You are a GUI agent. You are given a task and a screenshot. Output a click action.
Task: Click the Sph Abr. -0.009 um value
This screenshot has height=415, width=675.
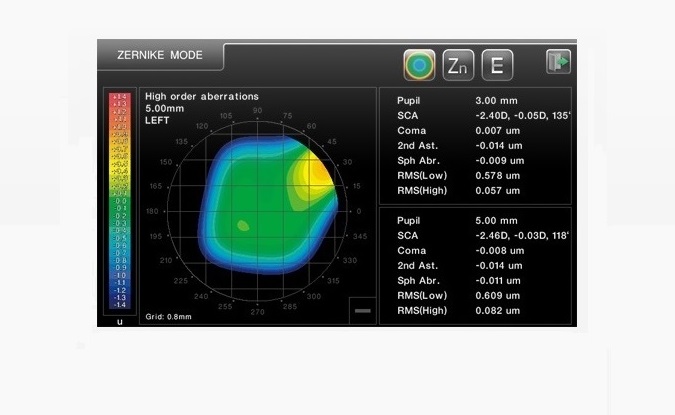tap(500, 161)
